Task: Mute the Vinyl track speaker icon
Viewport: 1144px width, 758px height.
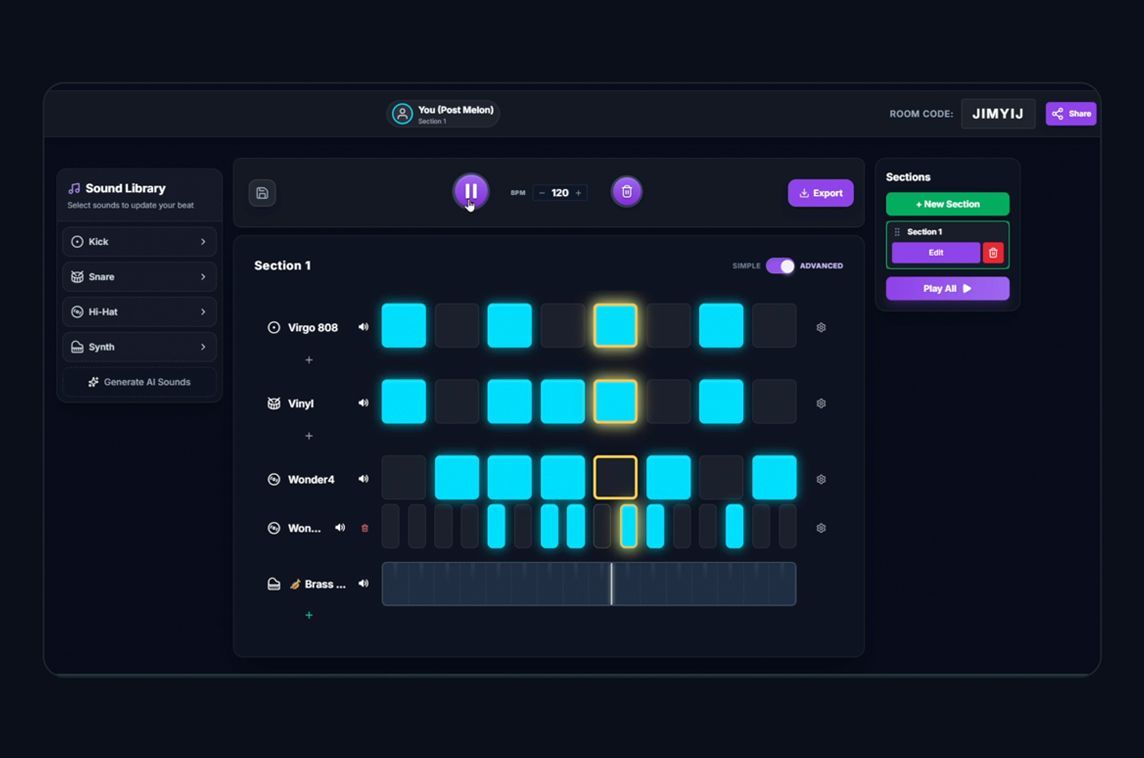Action: (x=363, y=403)
